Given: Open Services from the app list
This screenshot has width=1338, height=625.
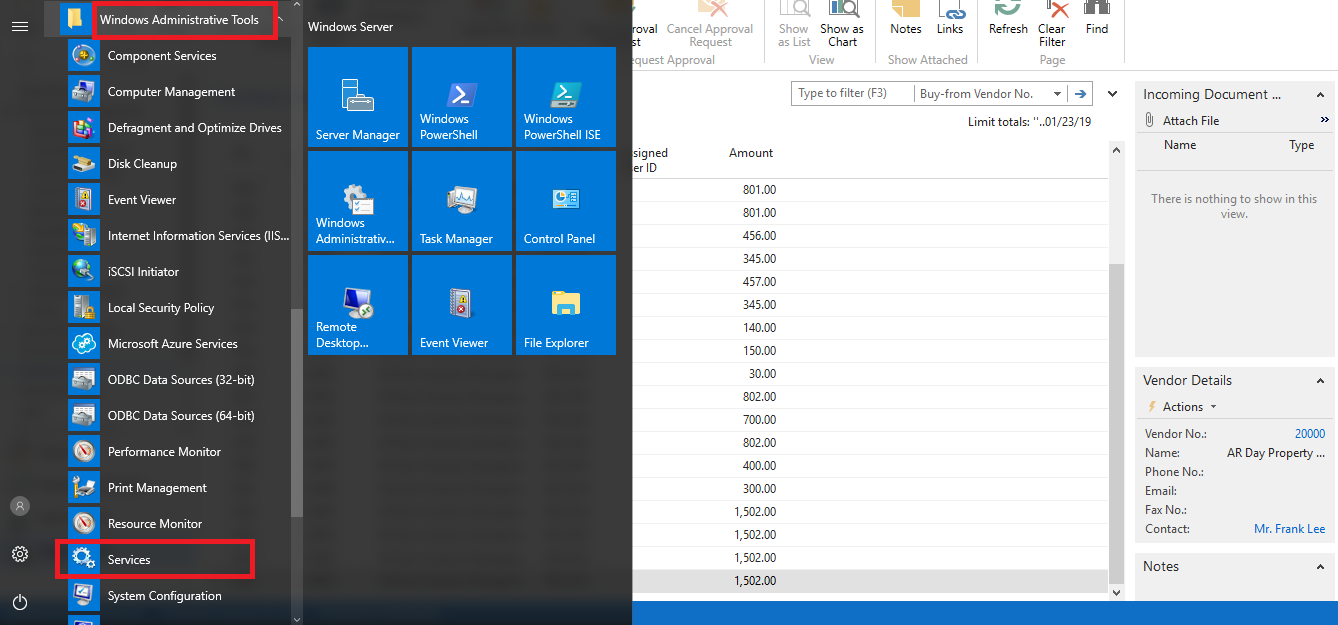Looking at the screenshot, I should pos(178,560).
